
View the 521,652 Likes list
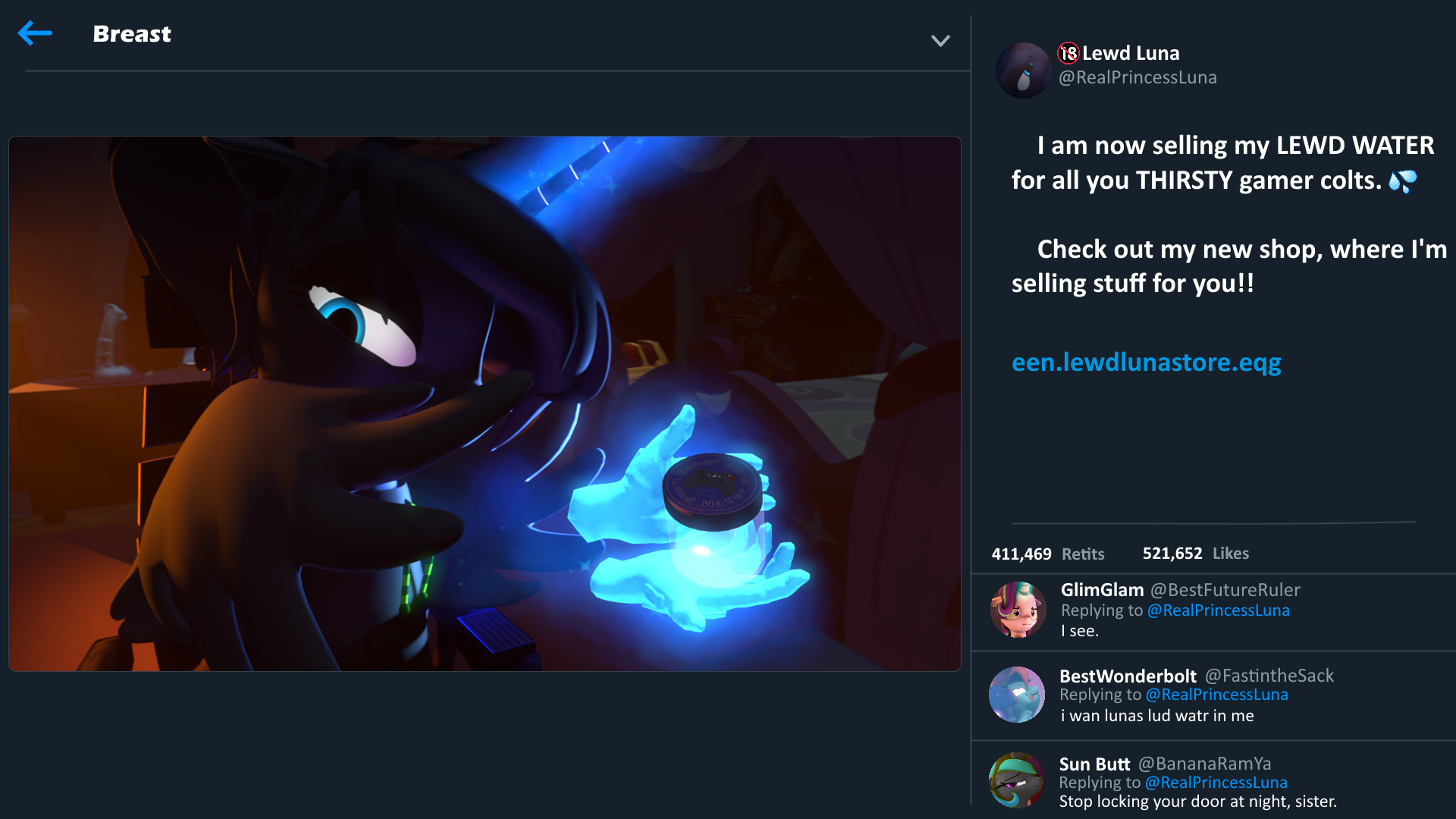click(1195, 554)
